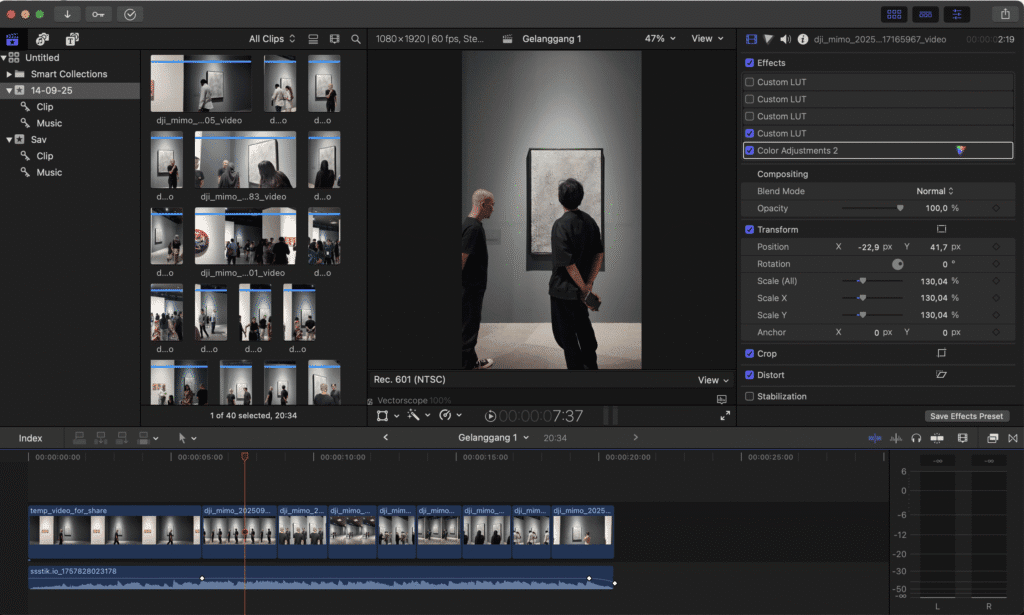
Task: Click the Import Media arrow button
Action: (68, 14)
